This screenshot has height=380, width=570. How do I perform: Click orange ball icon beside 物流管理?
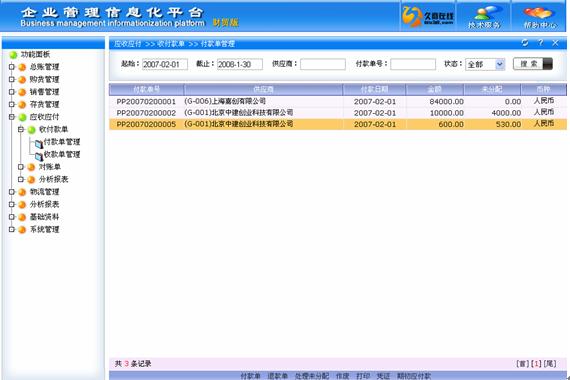click(22, 192)
